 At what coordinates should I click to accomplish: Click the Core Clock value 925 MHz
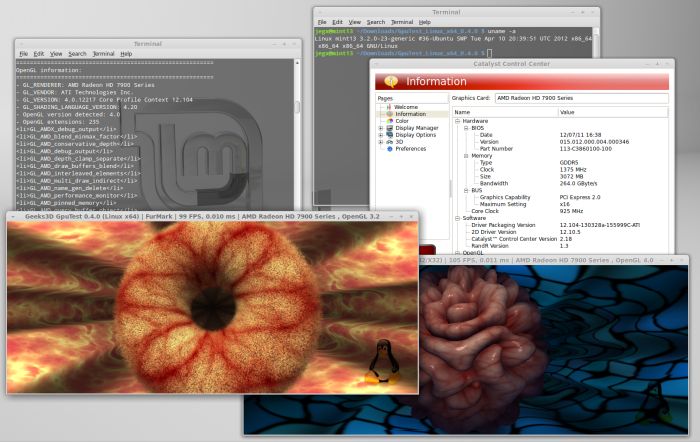pyautogui.click(x=571, y=211)
